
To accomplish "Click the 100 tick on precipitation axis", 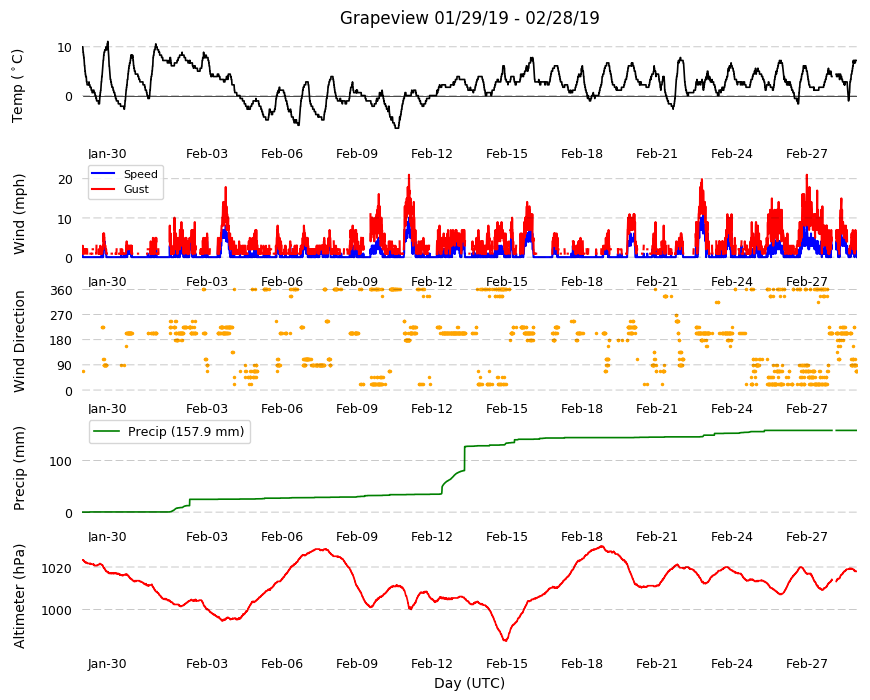I will tap(61, 461).
